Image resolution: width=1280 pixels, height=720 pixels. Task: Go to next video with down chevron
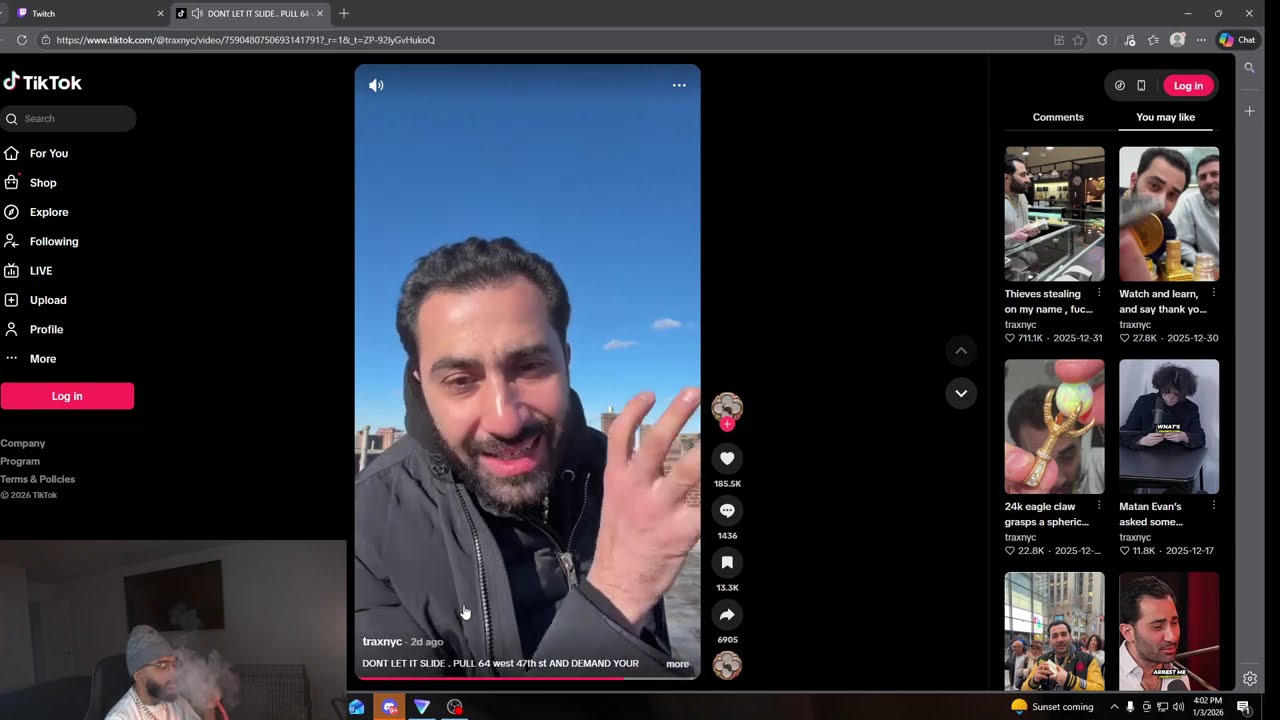961,393
